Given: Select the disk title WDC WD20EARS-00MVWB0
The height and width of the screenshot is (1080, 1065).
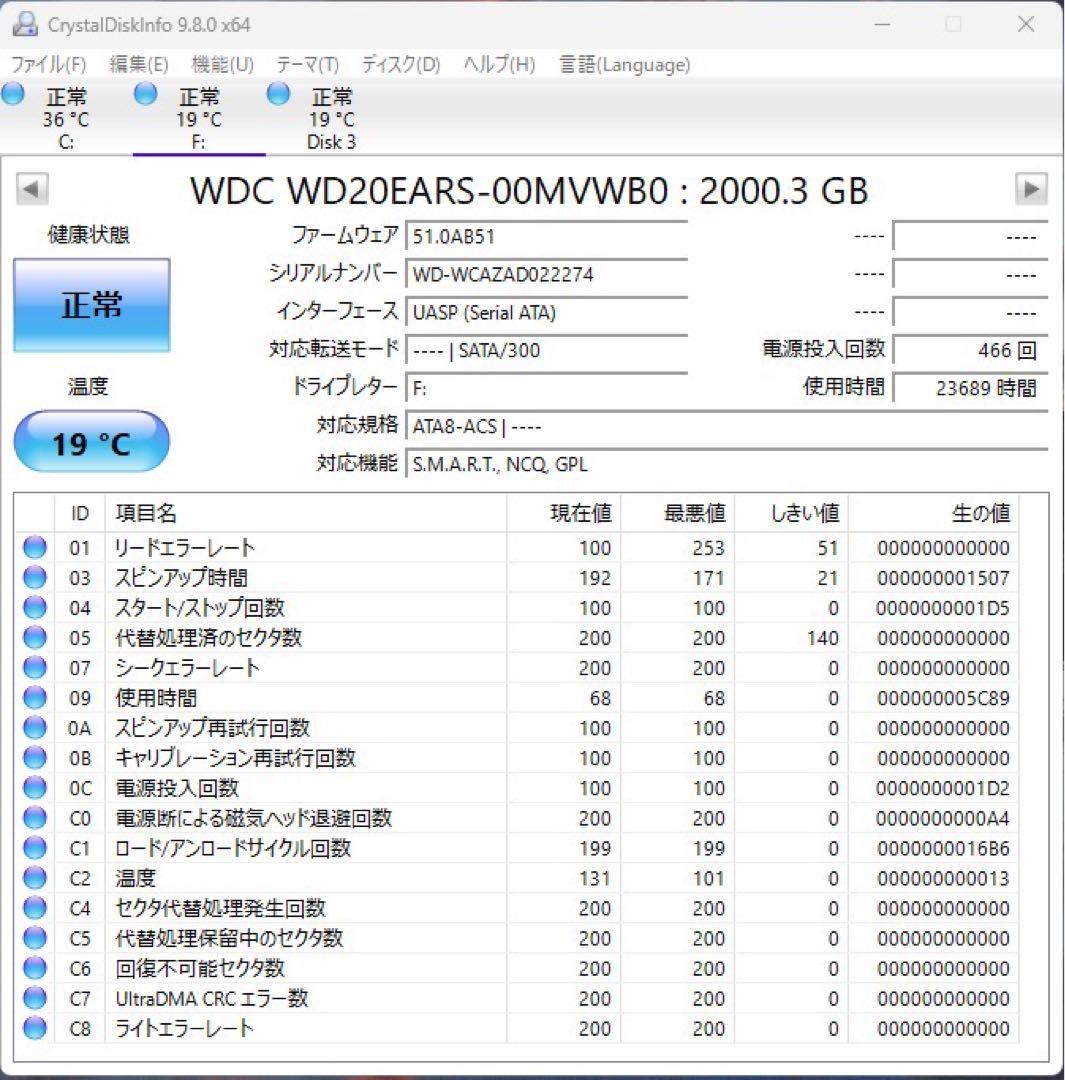Looking at the screenshot, I should pyautogui.click(x=429, y=190).
